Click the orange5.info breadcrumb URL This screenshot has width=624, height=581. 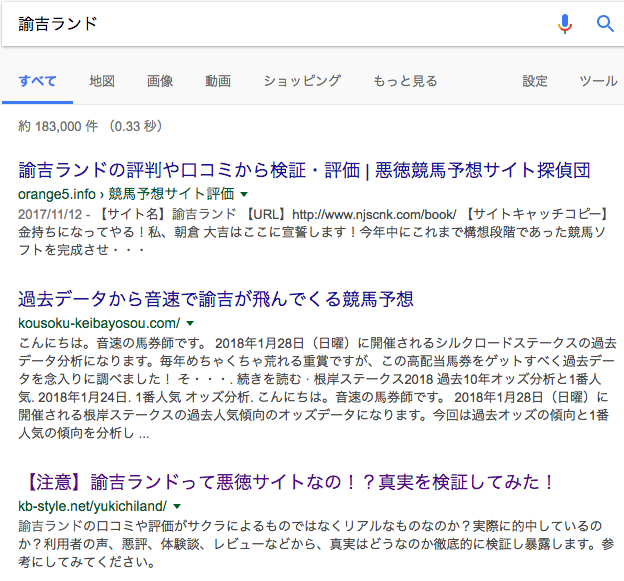(126, 194)
